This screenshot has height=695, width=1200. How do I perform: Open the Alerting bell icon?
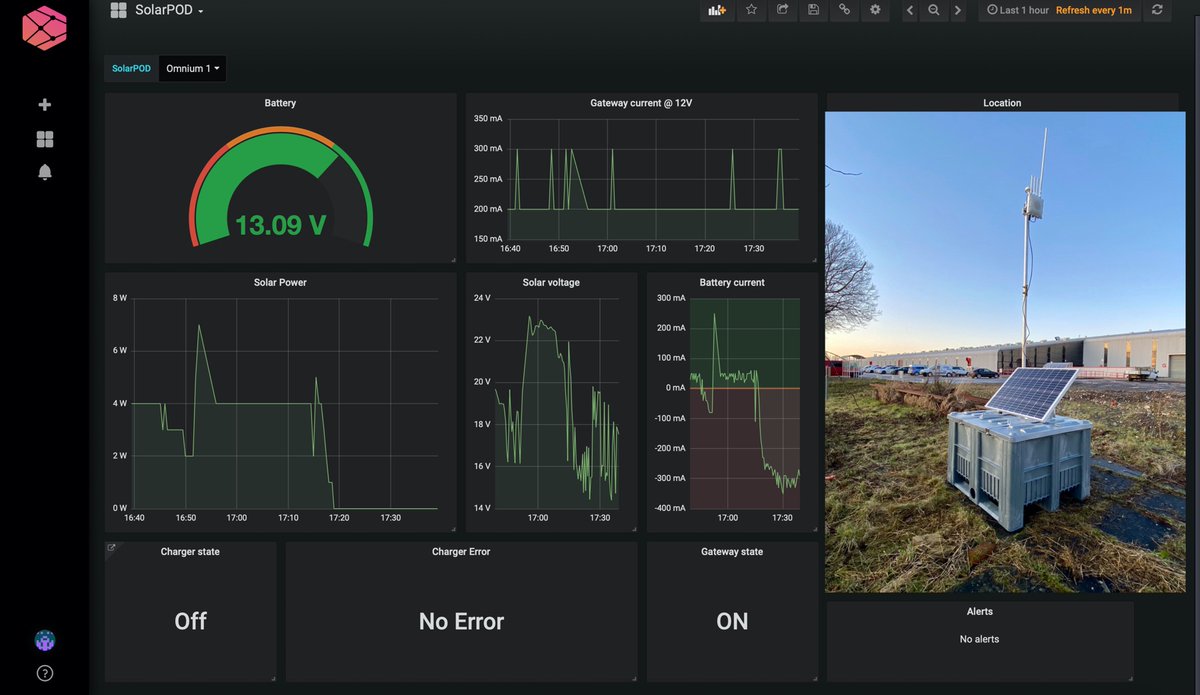(44, 173)
